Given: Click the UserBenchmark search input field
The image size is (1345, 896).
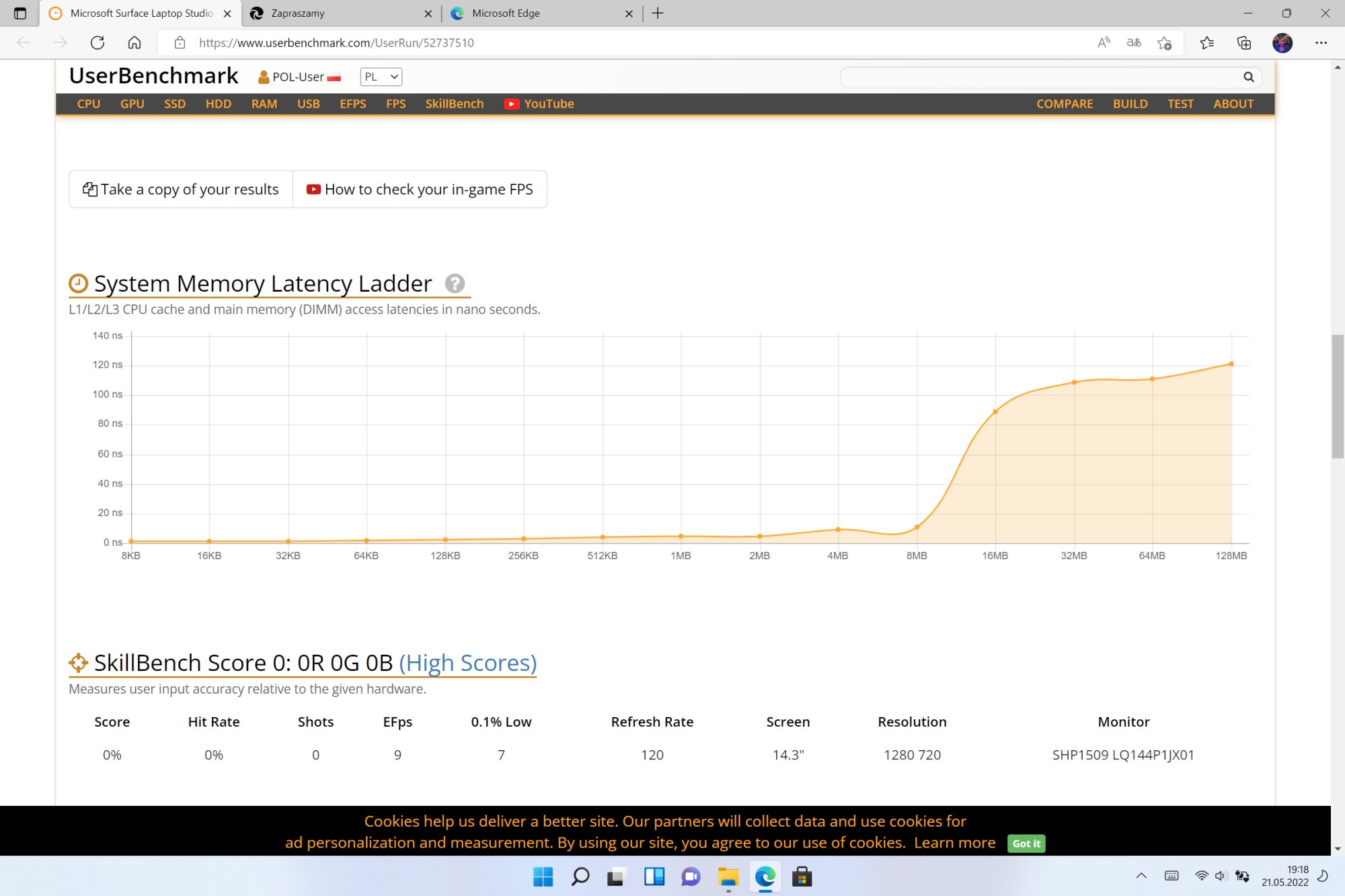Looking at the screenshot, I should click(1039, 77).
